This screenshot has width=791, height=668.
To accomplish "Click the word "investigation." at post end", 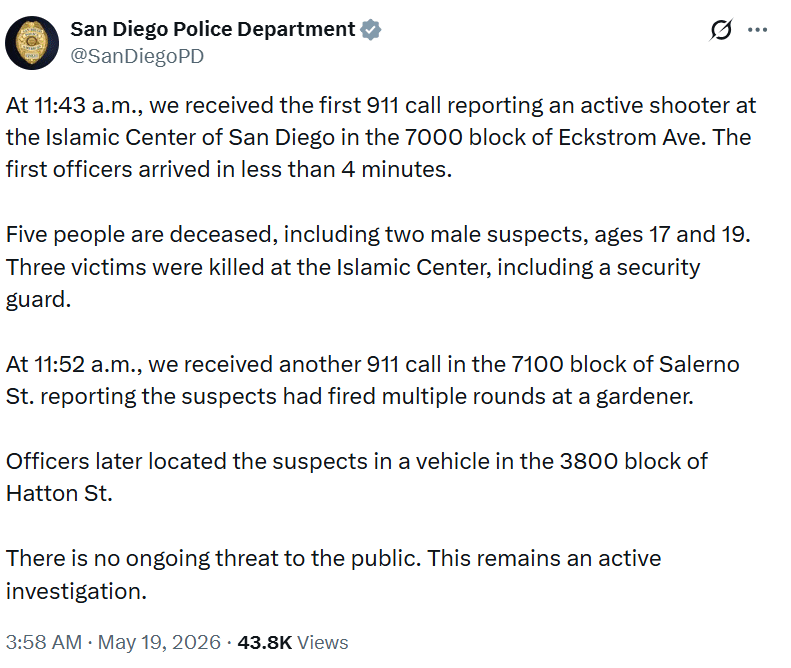I will [76, 591].
